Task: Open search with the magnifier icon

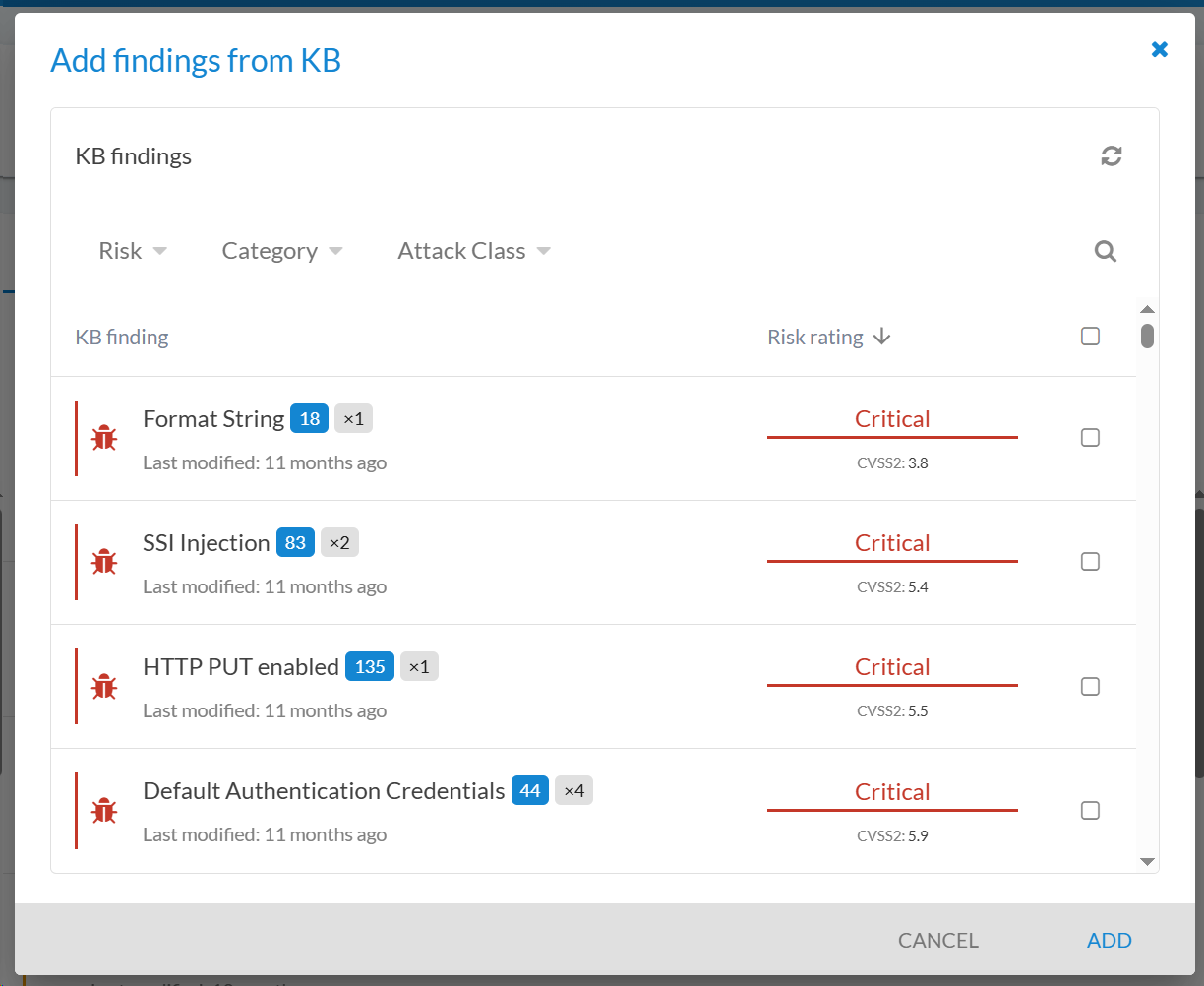Action: click(1106, 252)
